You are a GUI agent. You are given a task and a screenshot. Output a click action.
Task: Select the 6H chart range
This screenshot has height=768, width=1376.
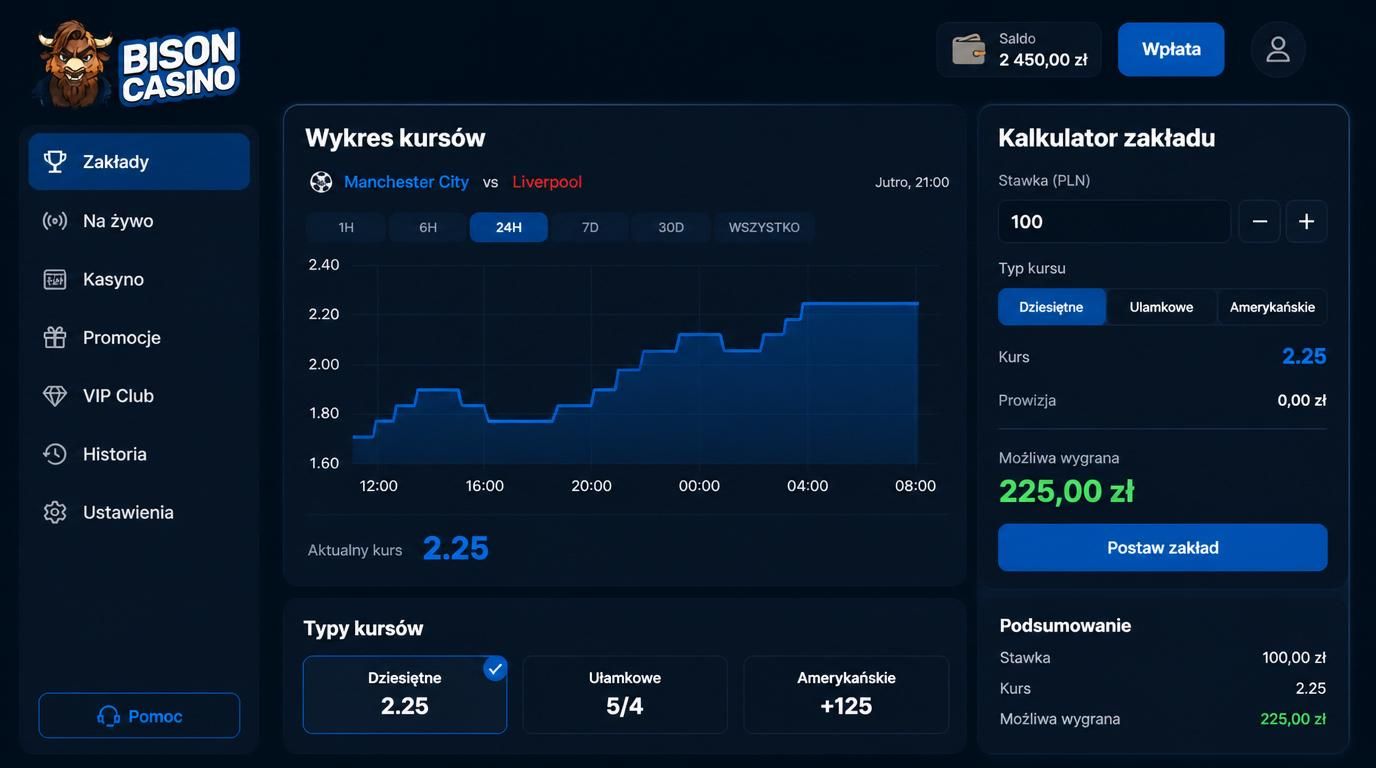tap(428, 227)
